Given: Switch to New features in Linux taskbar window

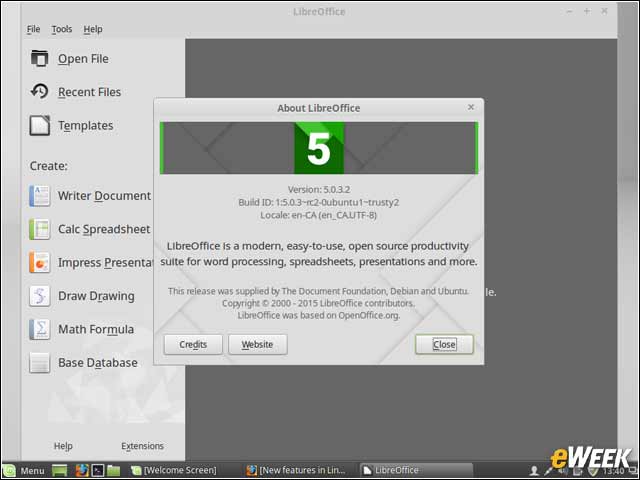Looking at the screenshot, I should tap(296, 471).
